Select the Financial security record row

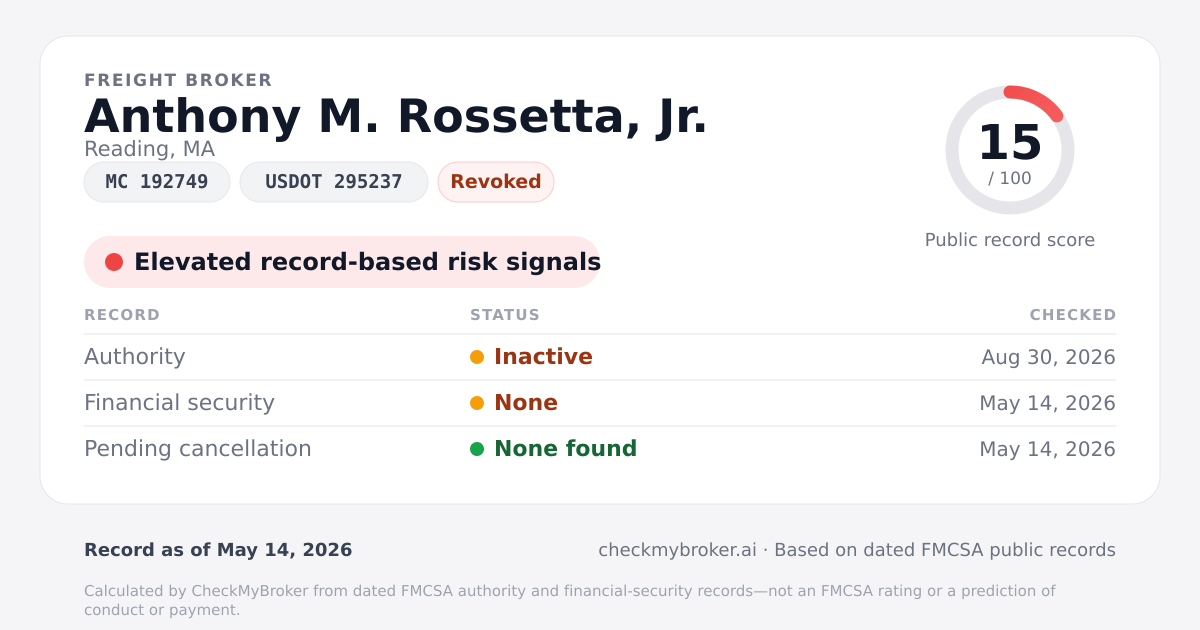600,403
